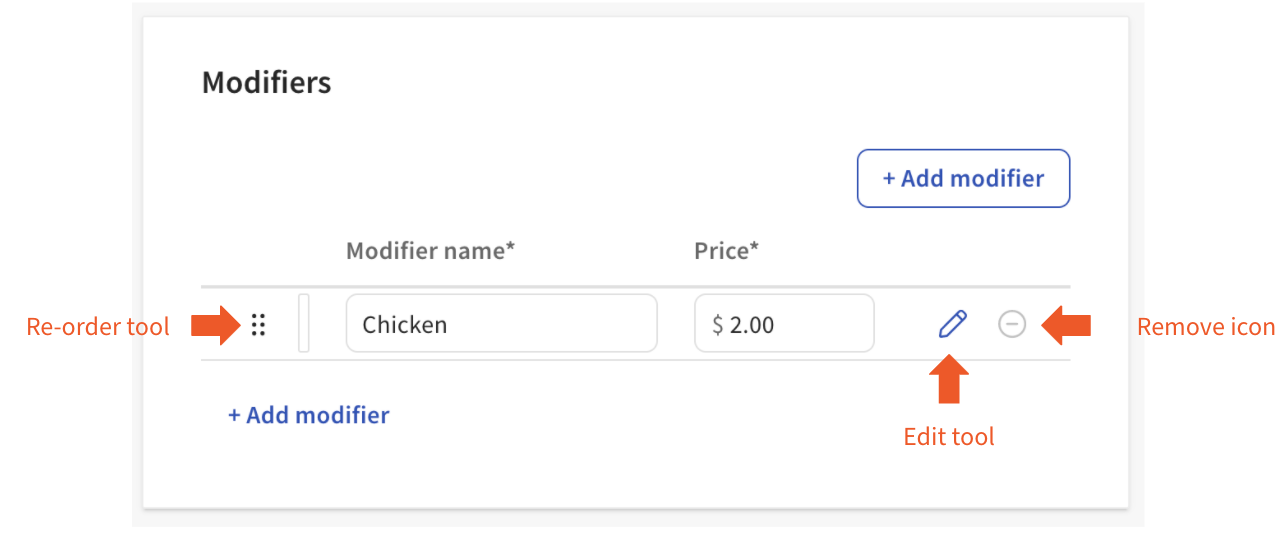Click the blue pencil edit icon
This screenshot has width=1286, height=558.
click(953, 324)
